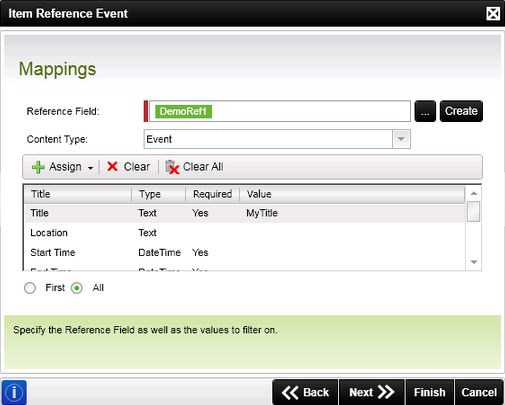Click the Clear All trash icon
Image resolution: width=505 pixels, height=405 pixels.
[x=172, y=167]
